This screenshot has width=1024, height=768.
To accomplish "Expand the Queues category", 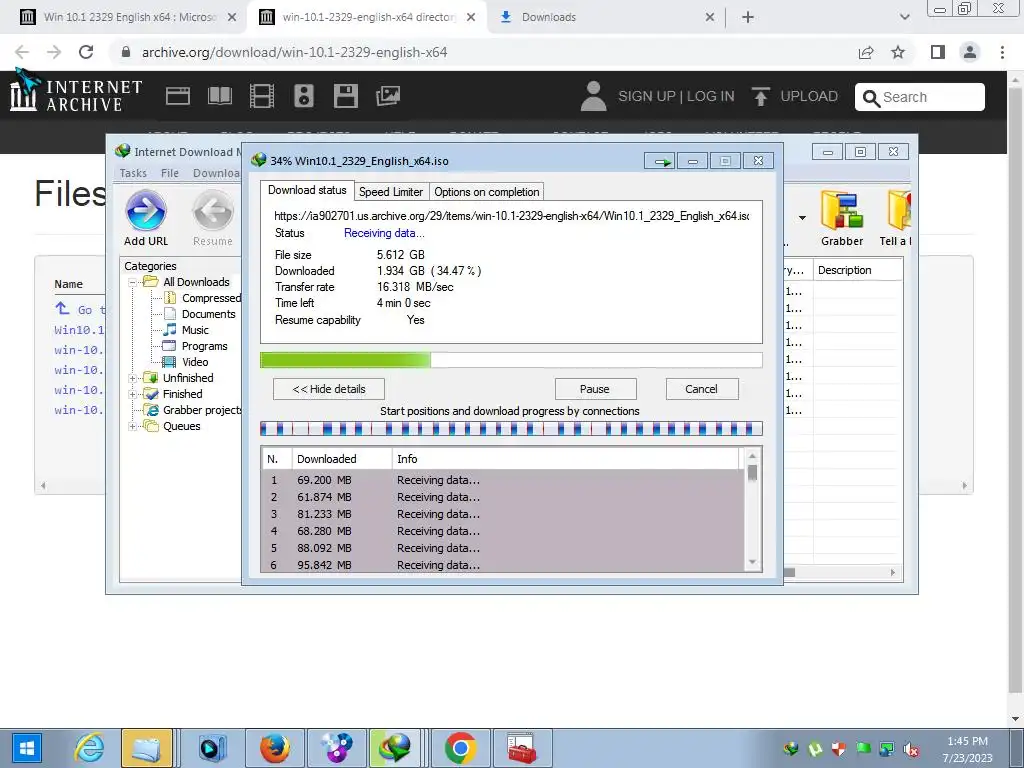I will coord(133,426).
